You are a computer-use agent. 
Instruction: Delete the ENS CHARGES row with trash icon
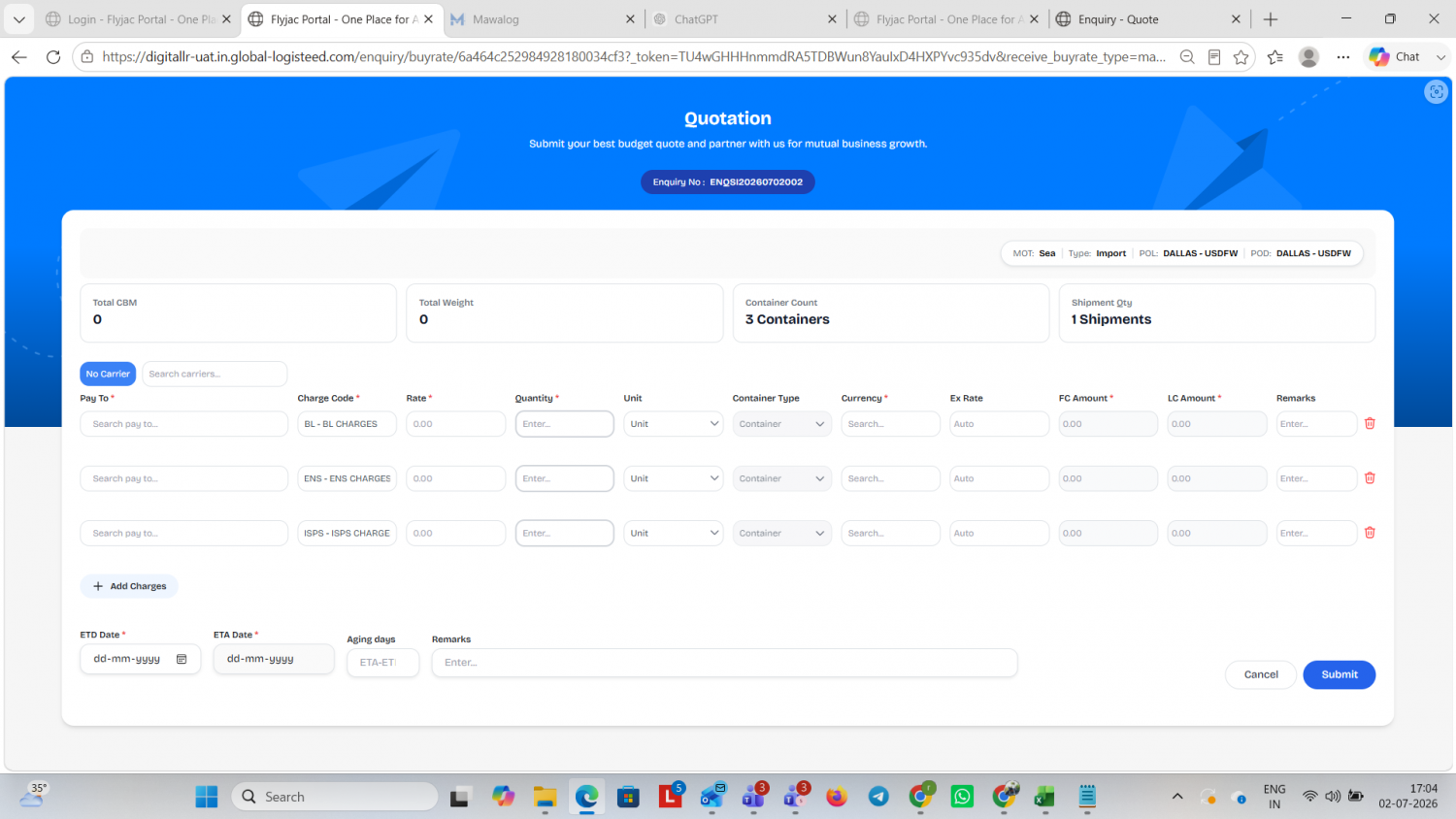(x=1370, y=477)
